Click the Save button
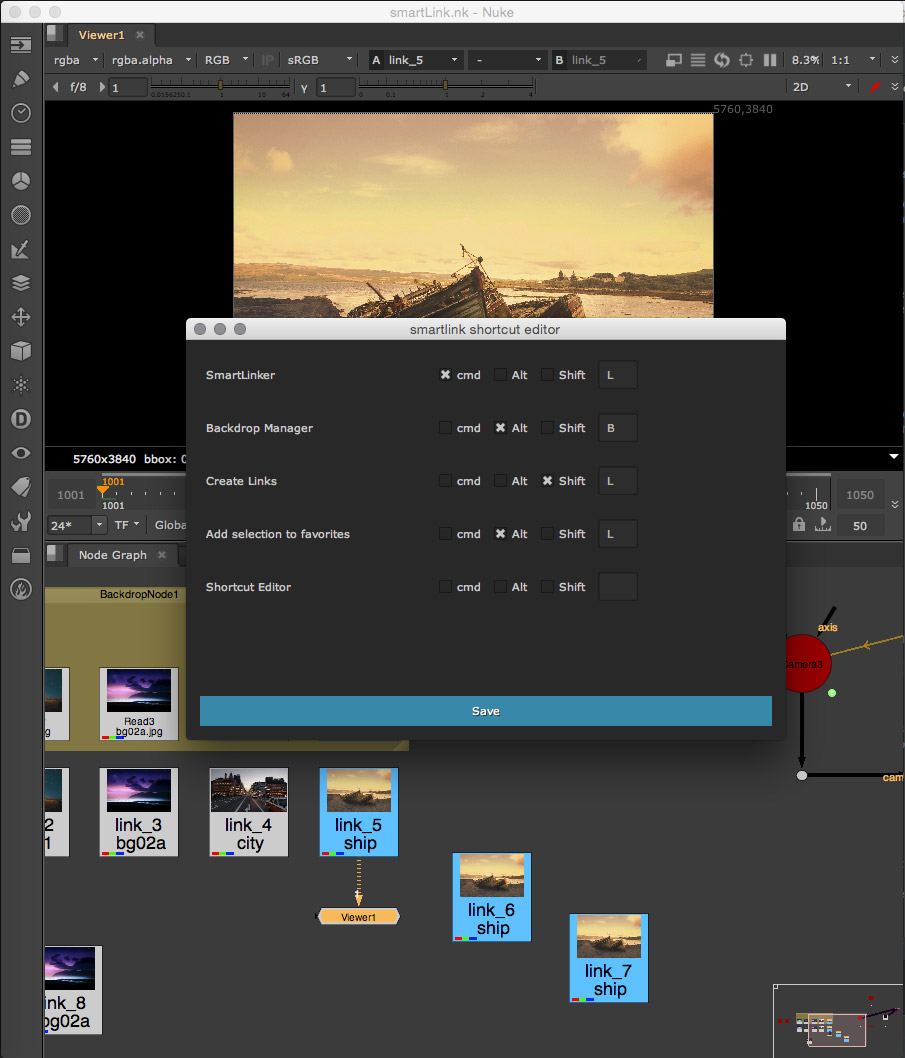 [x=485, y=711]
